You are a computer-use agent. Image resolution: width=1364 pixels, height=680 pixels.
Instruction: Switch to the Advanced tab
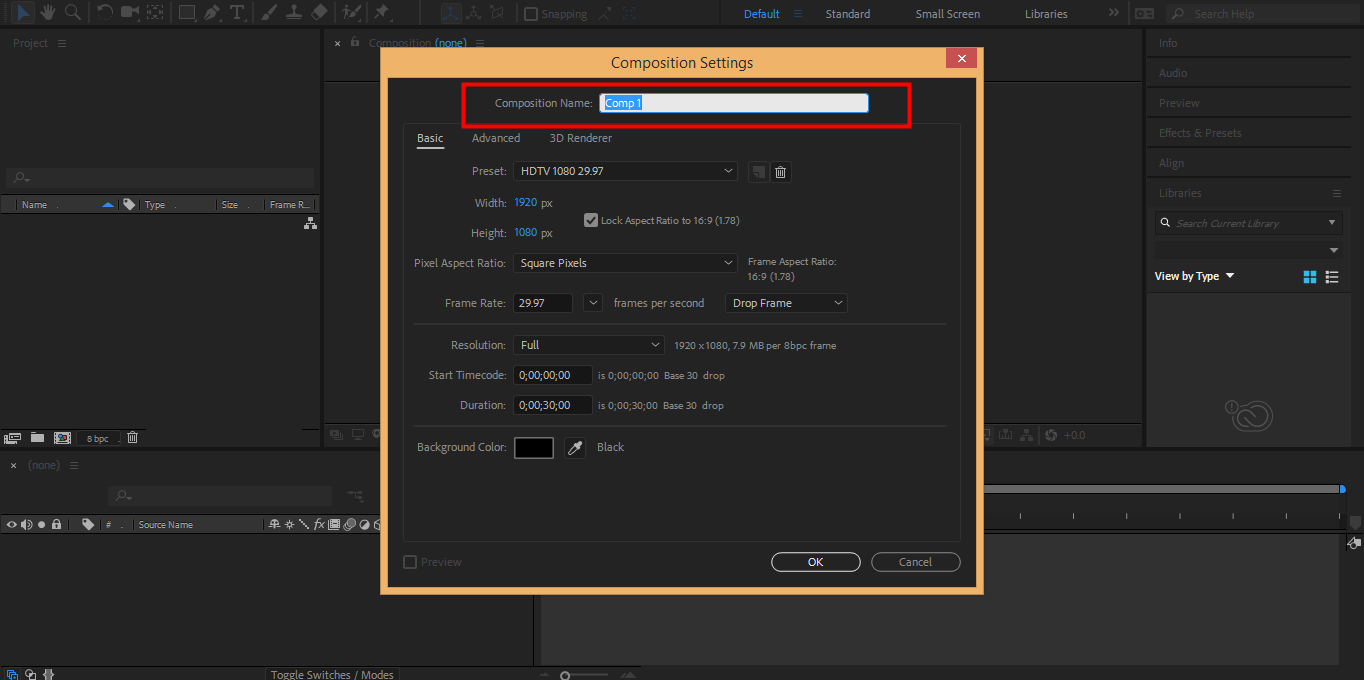pyautogui.click(x=496, y=138)
